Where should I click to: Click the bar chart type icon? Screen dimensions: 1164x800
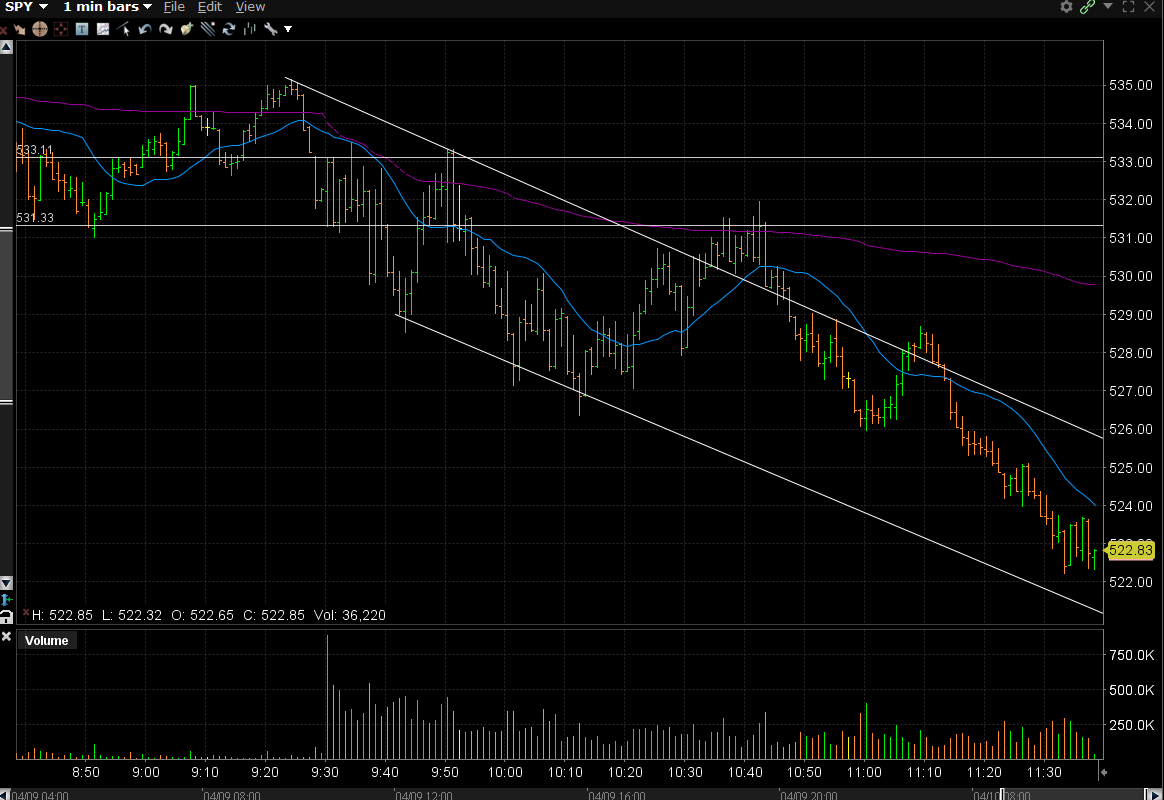coord(249,29)
